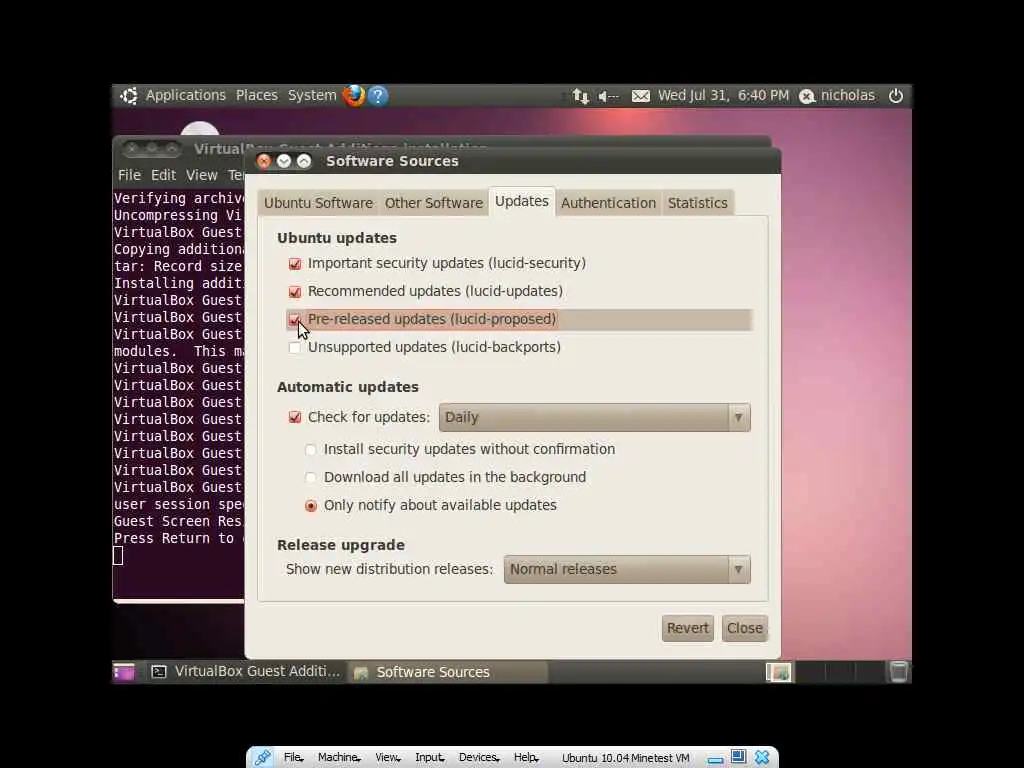Click Software Sources taskbar button
The width and height of the screenshot is (1024, 768).
[447, 671]
